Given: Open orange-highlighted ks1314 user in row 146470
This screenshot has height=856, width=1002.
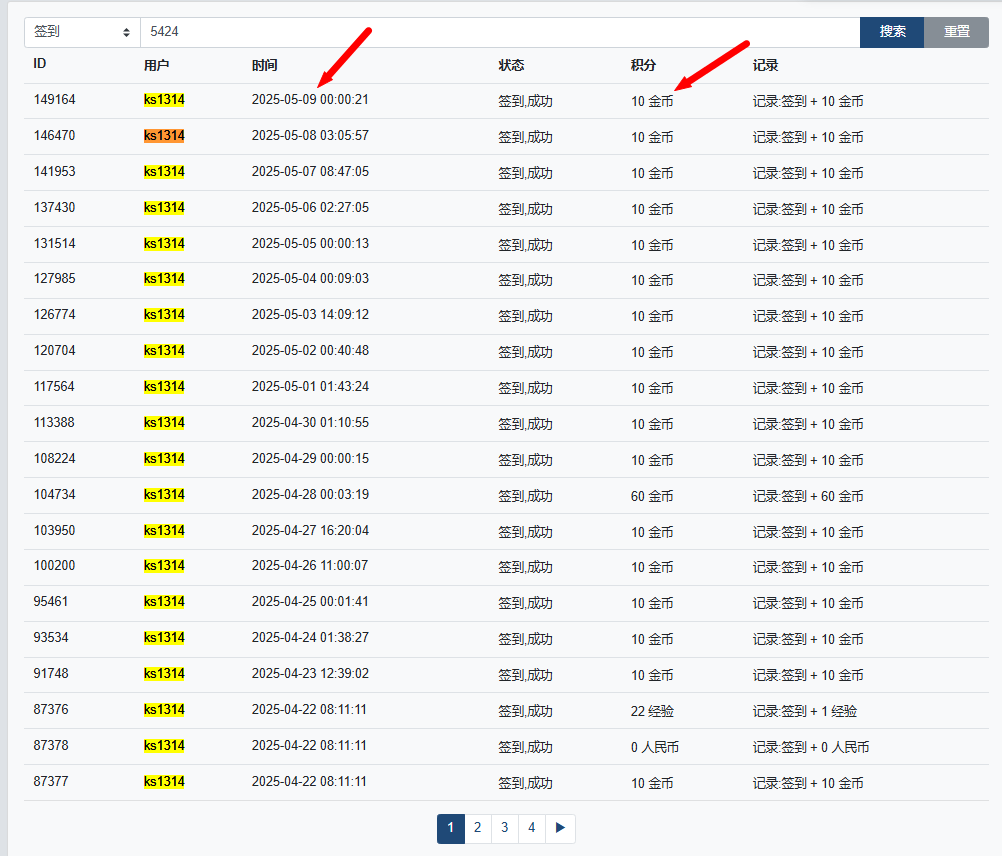Looking at the screenshot, I should tap(164, 136).
